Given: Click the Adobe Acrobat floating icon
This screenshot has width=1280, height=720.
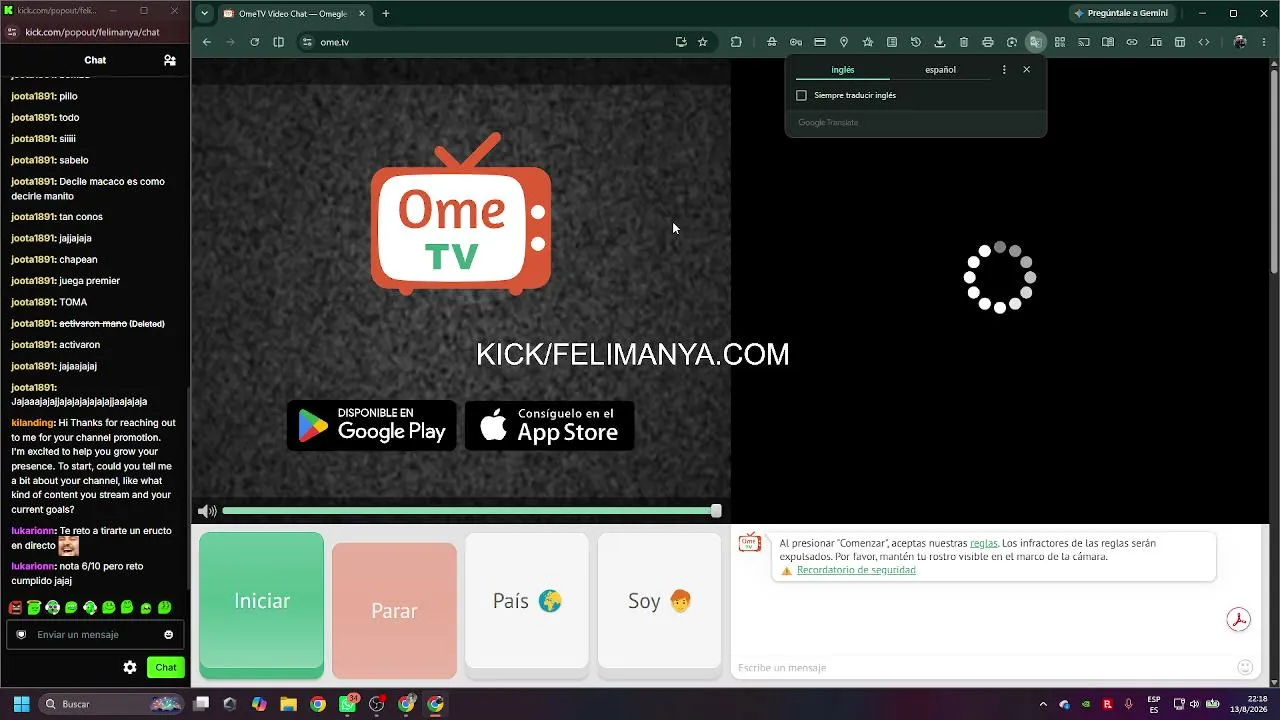Looking at the screenshot, I should pyautogui.click(x=1239, y=620).
